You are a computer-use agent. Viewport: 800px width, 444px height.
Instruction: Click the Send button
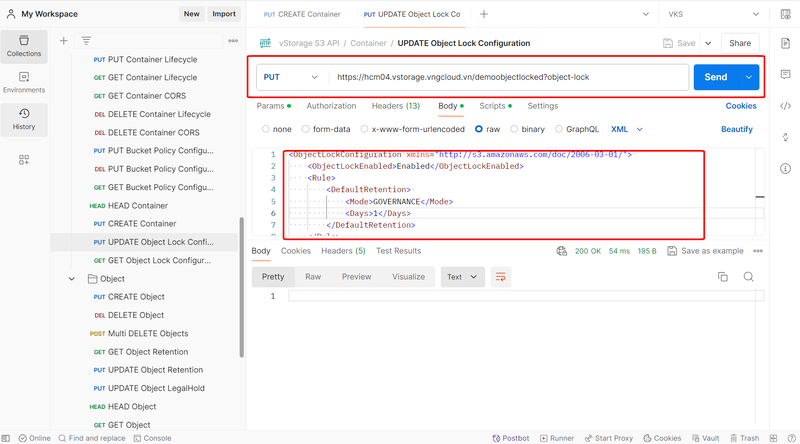click(716, 77)
